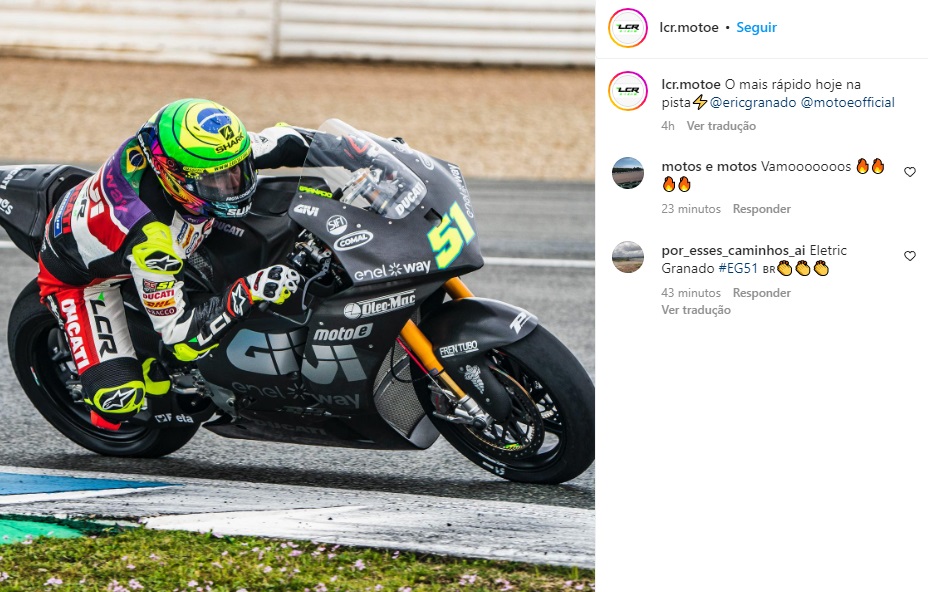
Task: Reply to the por_esses_caminhos_ai comment
Action: tap(762, 292)
